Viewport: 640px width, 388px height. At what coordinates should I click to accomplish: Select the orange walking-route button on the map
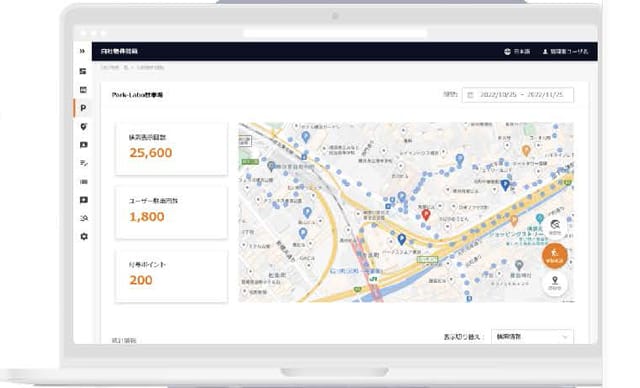pyautogui.click(x=555, y=255)
